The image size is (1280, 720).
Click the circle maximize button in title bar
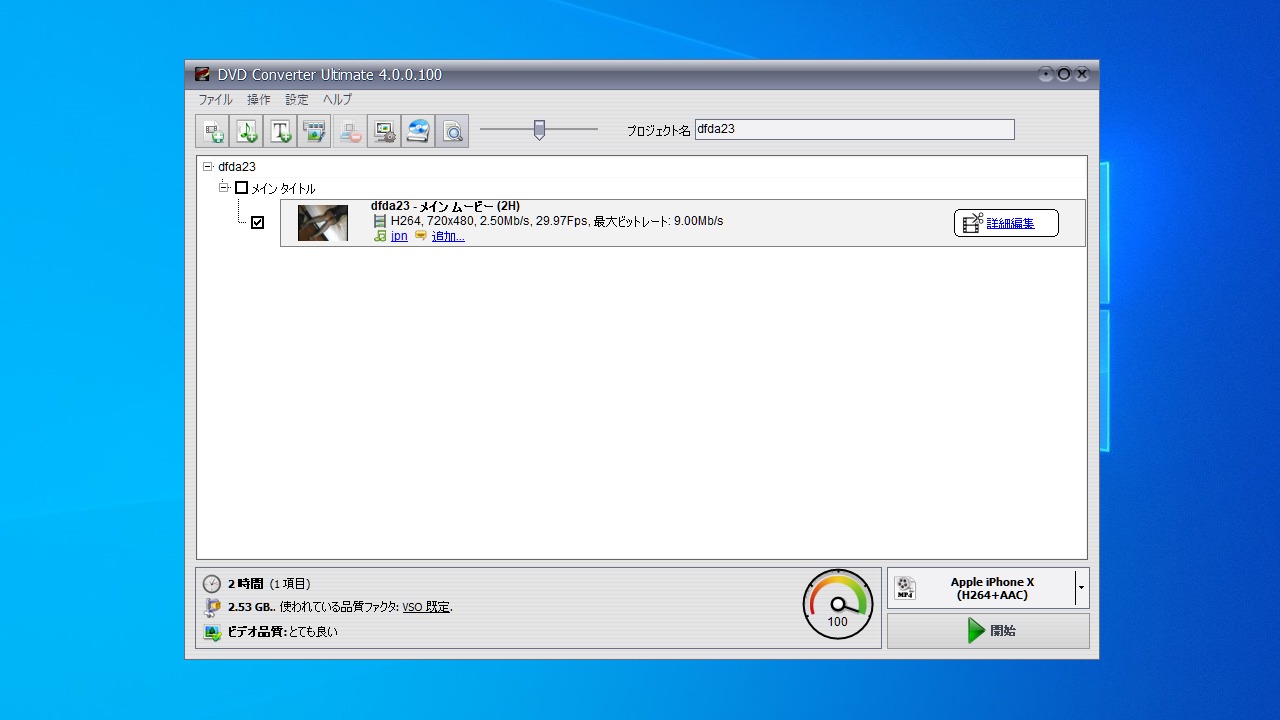(1064, 74)
